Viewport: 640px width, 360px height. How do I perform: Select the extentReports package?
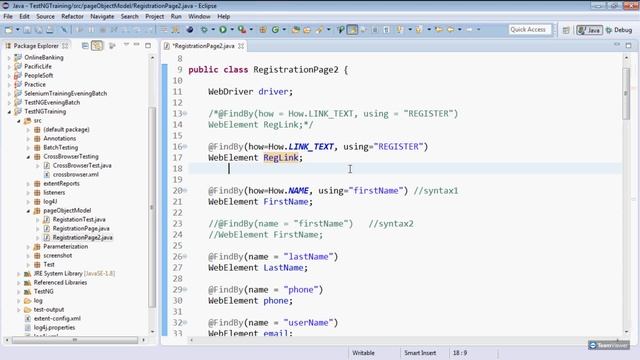[x=61, y=184]
